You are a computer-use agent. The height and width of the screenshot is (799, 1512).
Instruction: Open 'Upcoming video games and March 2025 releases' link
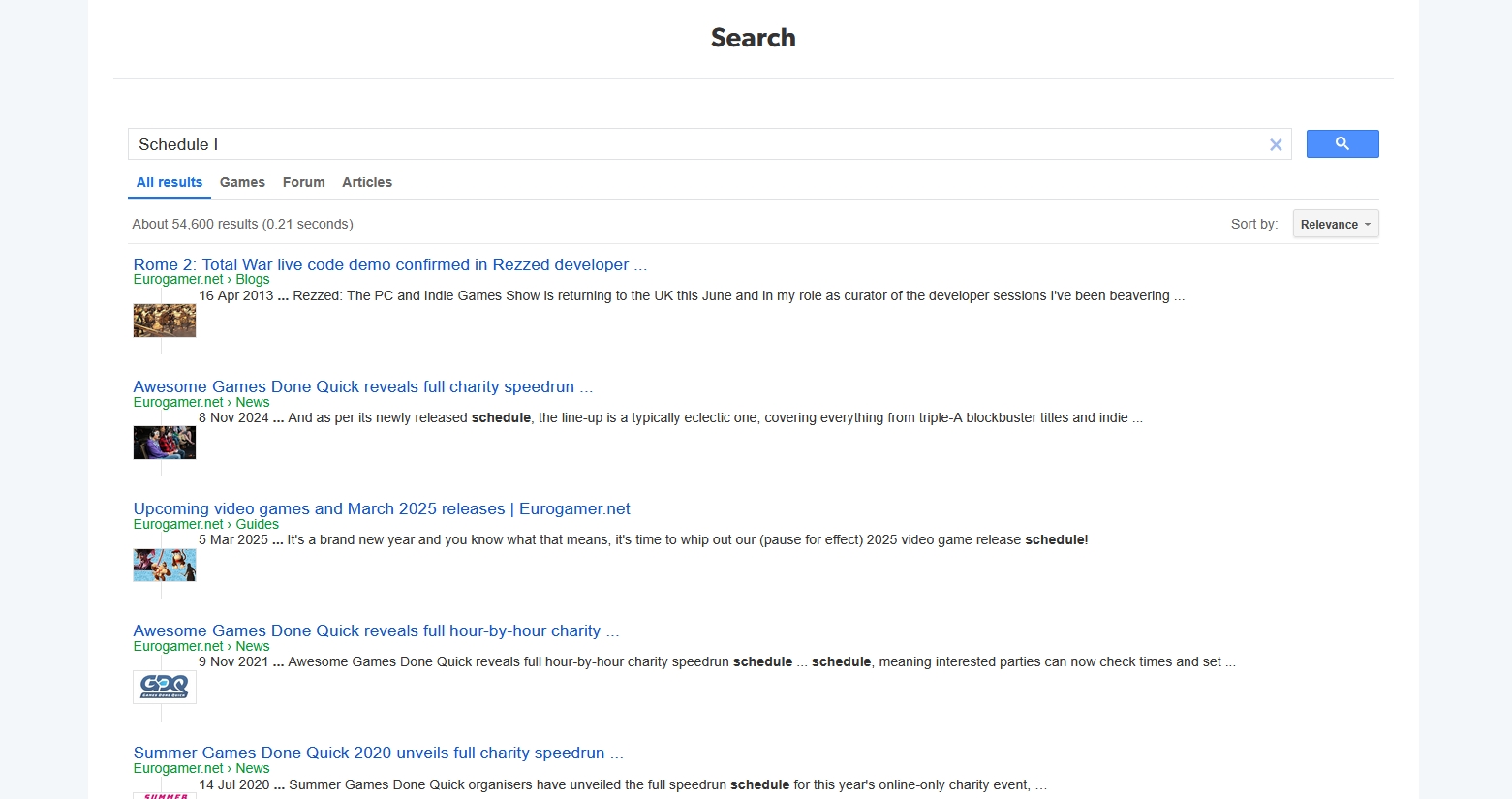click(x=382, y=508)
